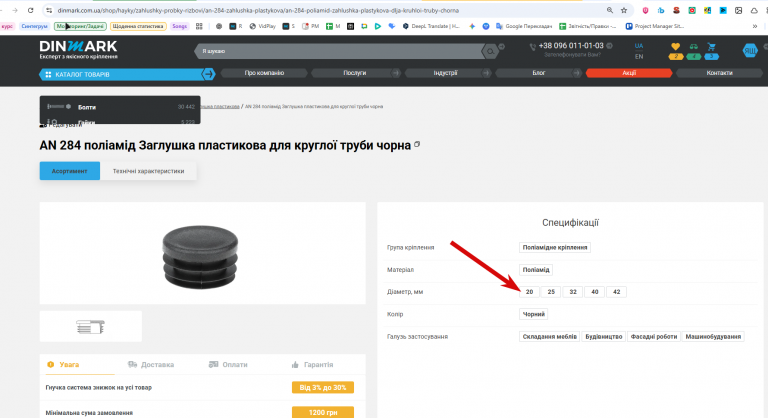768x418 pixels.
Task: Go forward with the browser arrow
Action: pyautogui.click(x=15, y=10)
